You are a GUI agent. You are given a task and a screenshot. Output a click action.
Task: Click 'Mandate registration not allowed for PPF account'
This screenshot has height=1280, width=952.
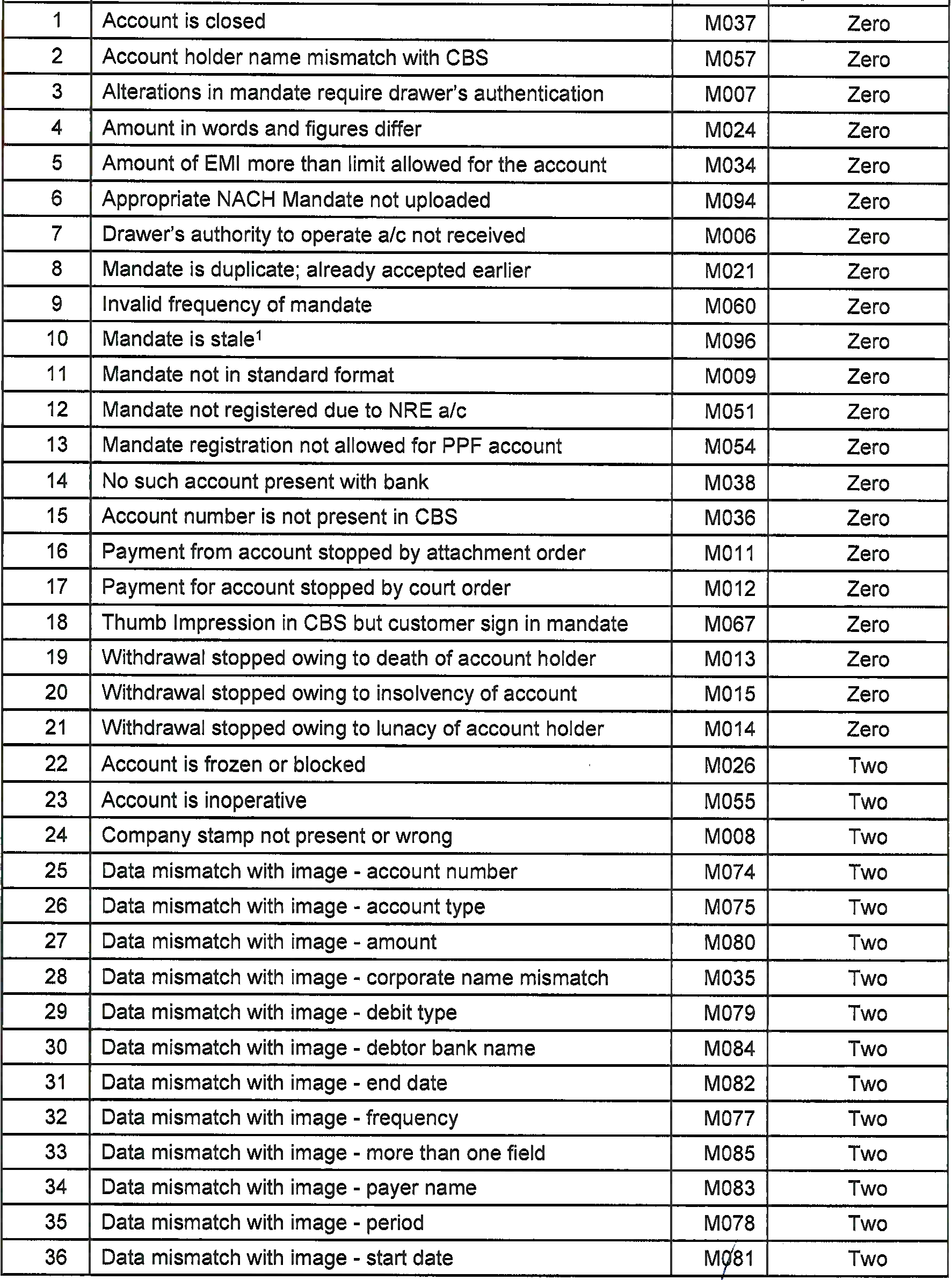[332, 446]
